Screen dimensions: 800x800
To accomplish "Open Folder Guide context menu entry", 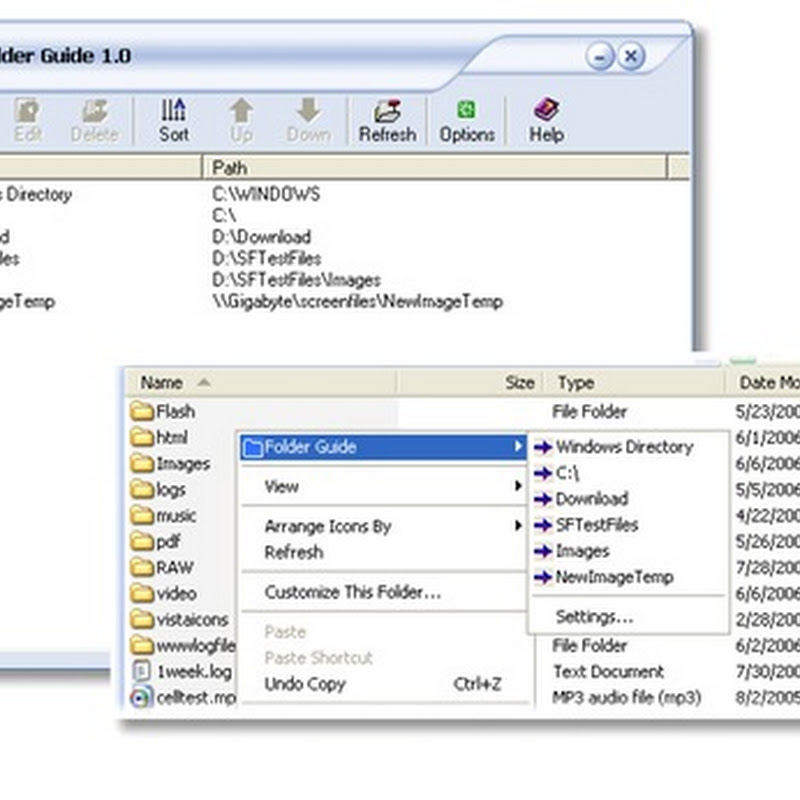I will click(383, 447).
